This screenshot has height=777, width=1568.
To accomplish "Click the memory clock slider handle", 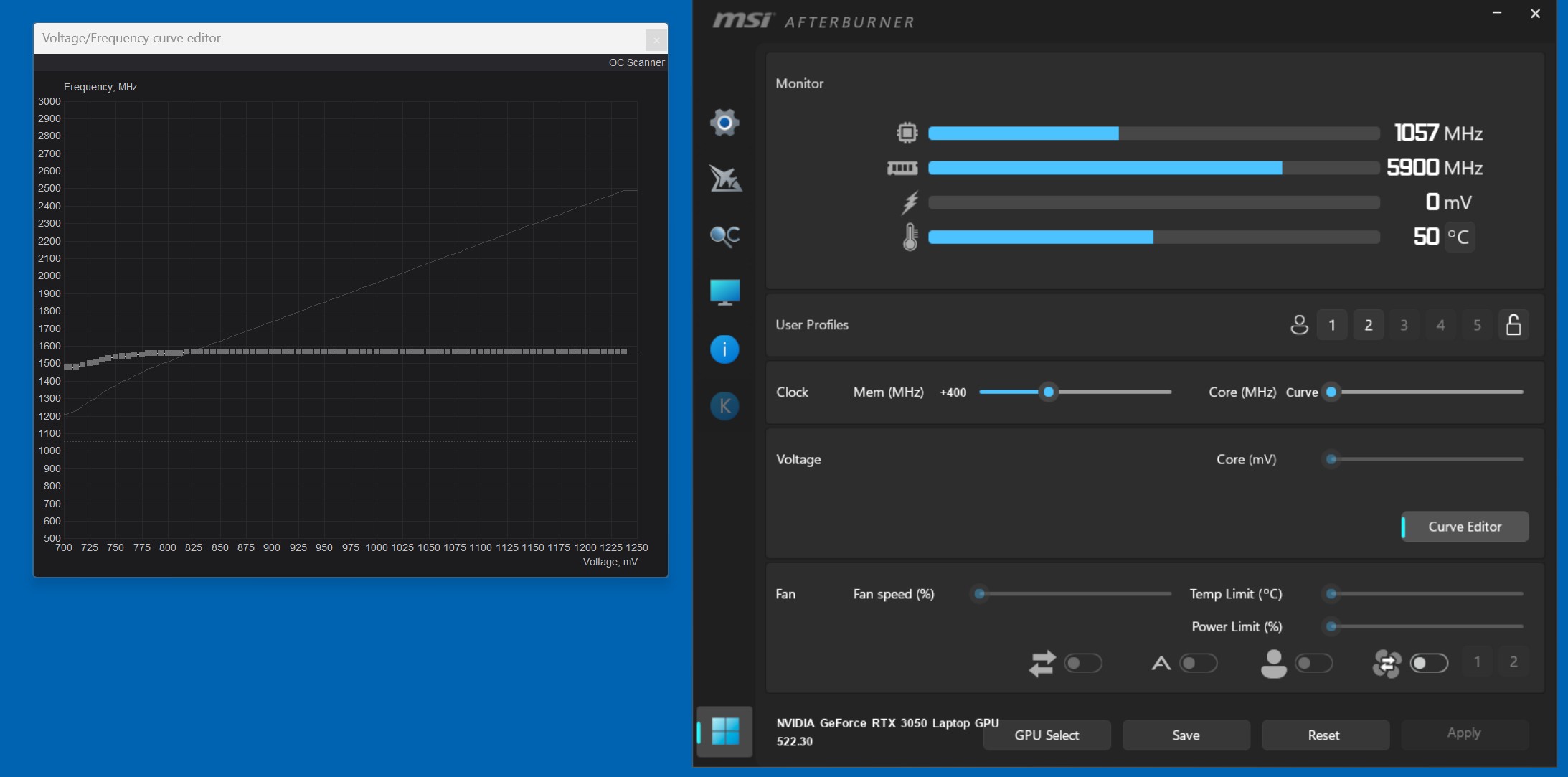I will click(x=1049, y=392).
